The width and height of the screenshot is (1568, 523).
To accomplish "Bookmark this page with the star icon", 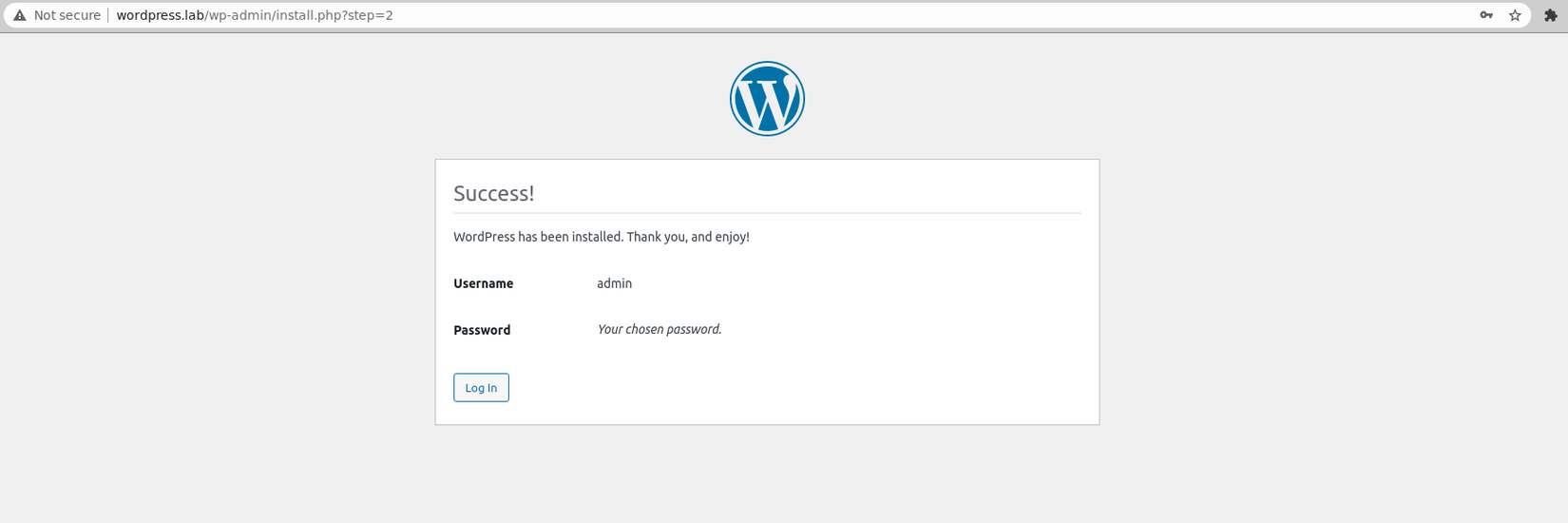I will pyautogui.click(x=1515, y=15).
